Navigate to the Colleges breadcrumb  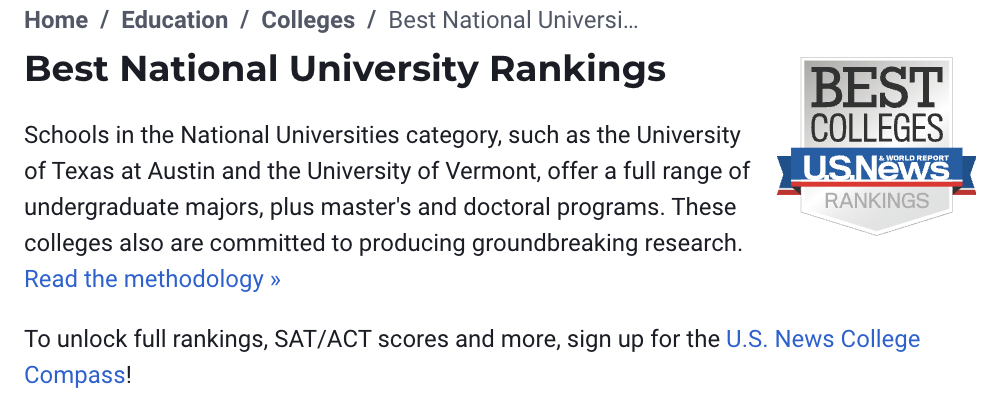tap(308, 20)
